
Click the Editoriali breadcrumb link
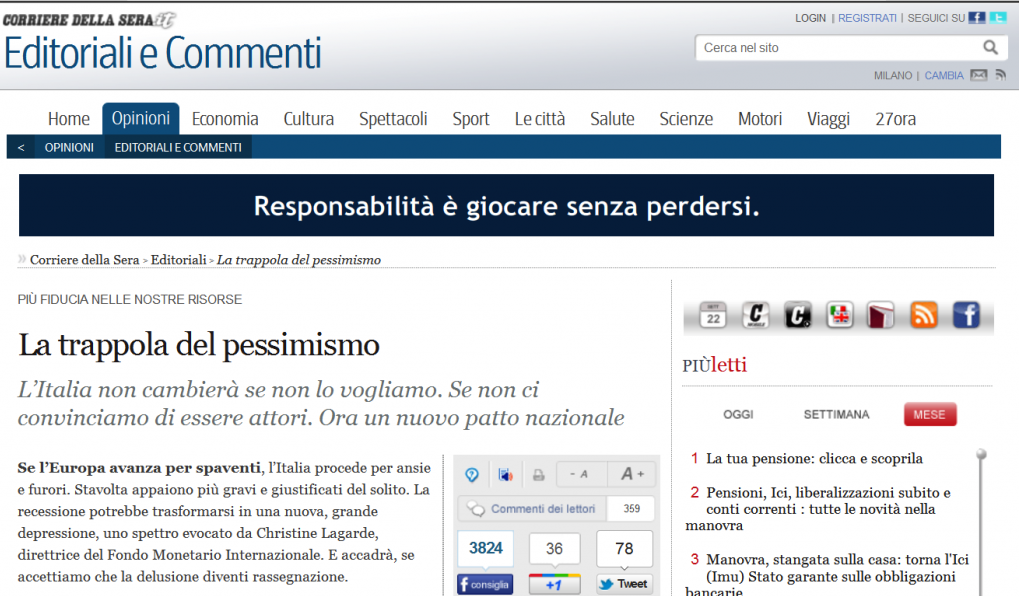coord(179,260)
